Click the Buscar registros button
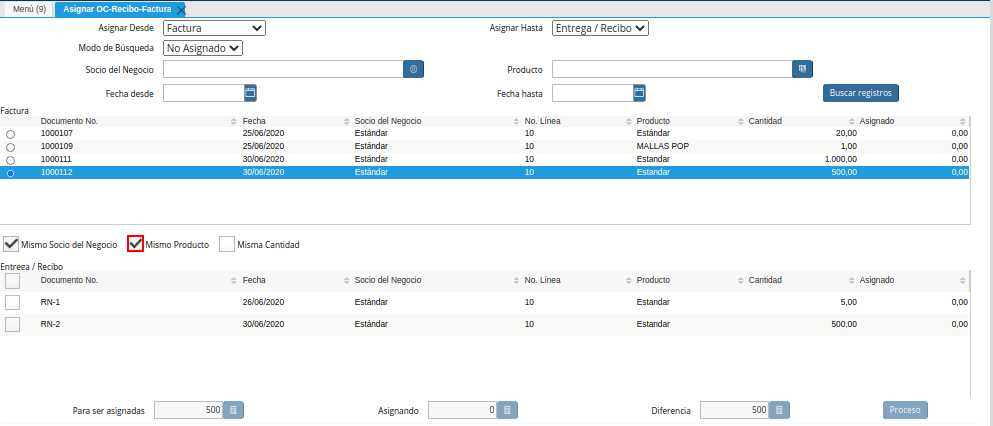 tap(860, 93)
